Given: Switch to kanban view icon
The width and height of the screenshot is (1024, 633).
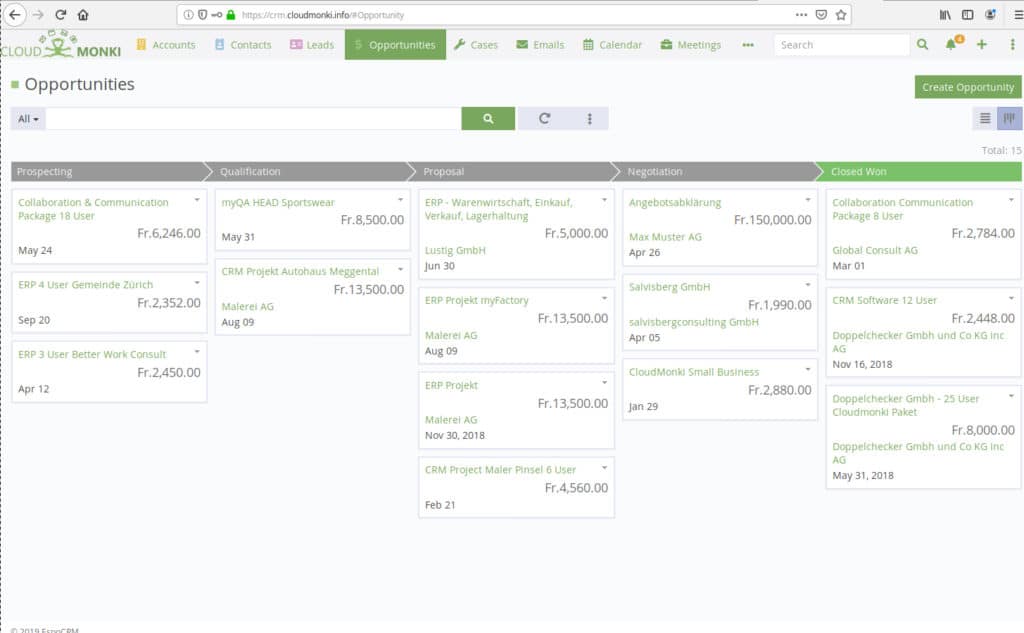Looking at the screenshot, I should tap(1009, 118).
